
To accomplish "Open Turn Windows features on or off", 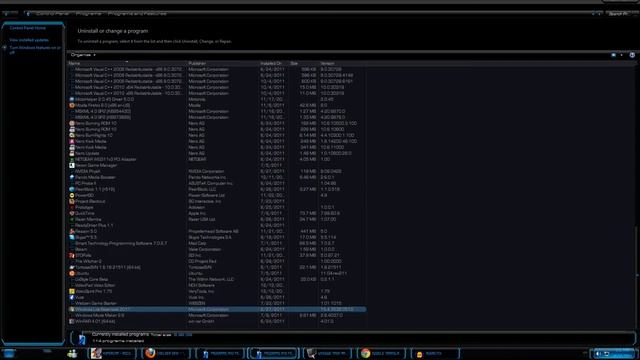I will coord(35,50).
